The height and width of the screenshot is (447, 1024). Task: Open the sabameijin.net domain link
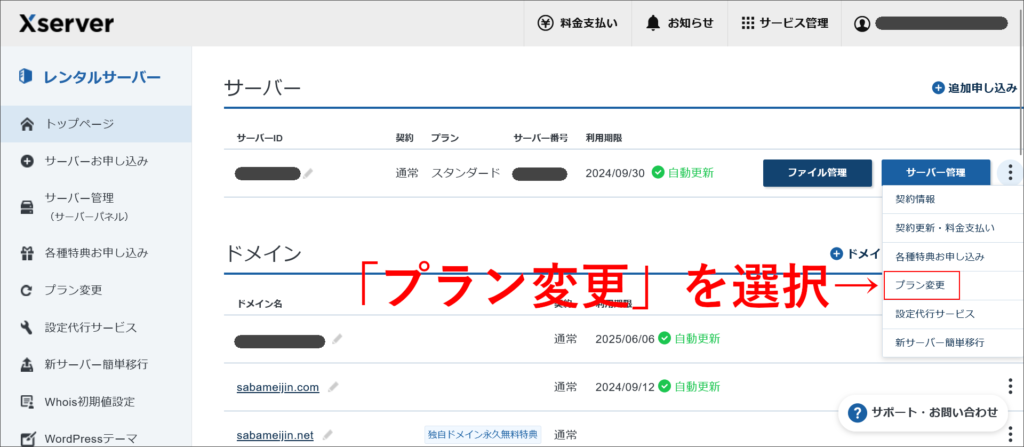point(275,435)
